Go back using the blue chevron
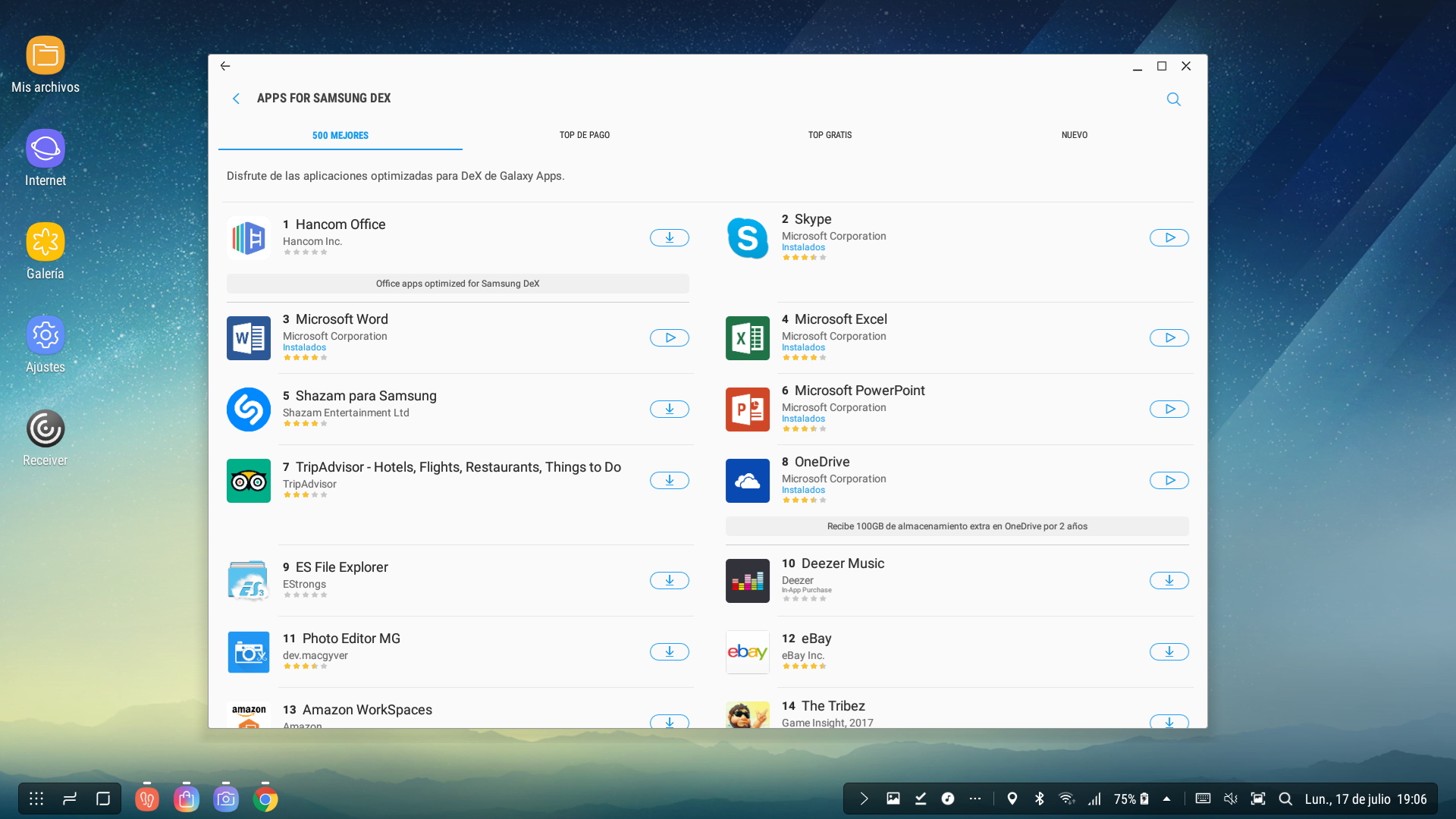This screenshot has width=1456, height=819. (236, 99)
